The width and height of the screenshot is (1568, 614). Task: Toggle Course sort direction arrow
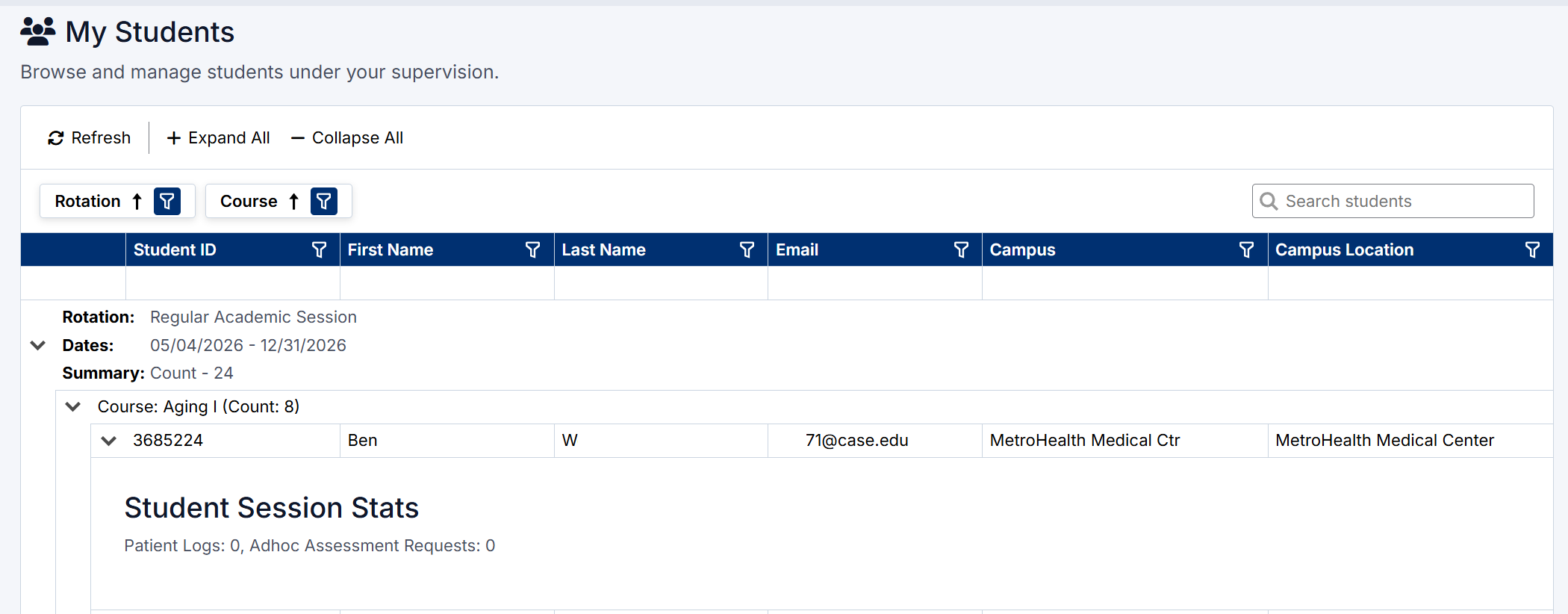[294, 201]
